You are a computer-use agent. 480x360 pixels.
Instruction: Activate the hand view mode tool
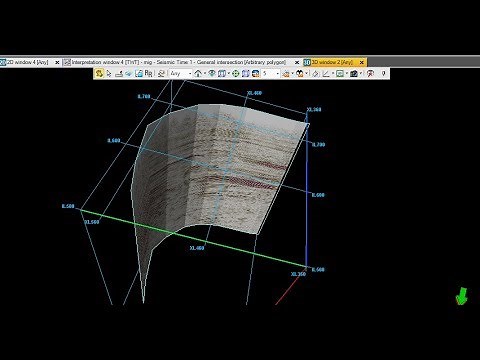coord(99,73)
